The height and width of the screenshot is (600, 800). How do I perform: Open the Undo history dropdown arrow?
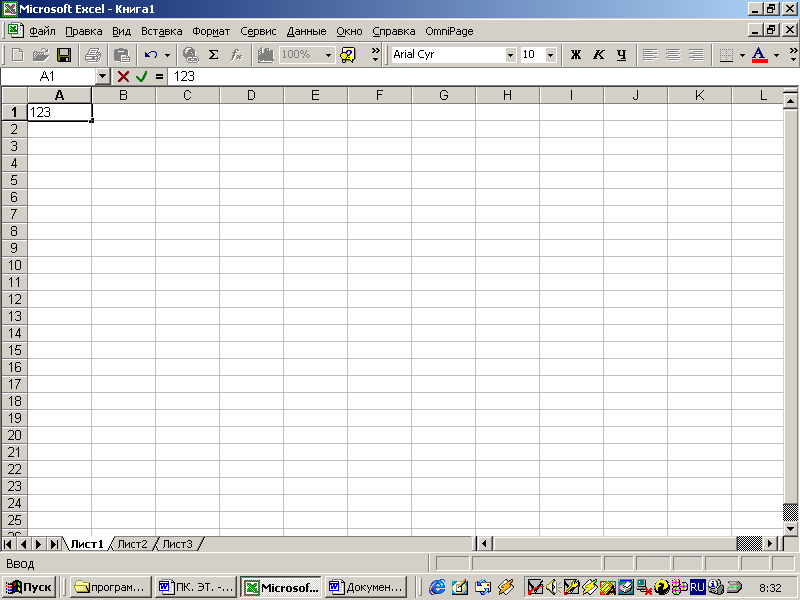coord(167,55)
